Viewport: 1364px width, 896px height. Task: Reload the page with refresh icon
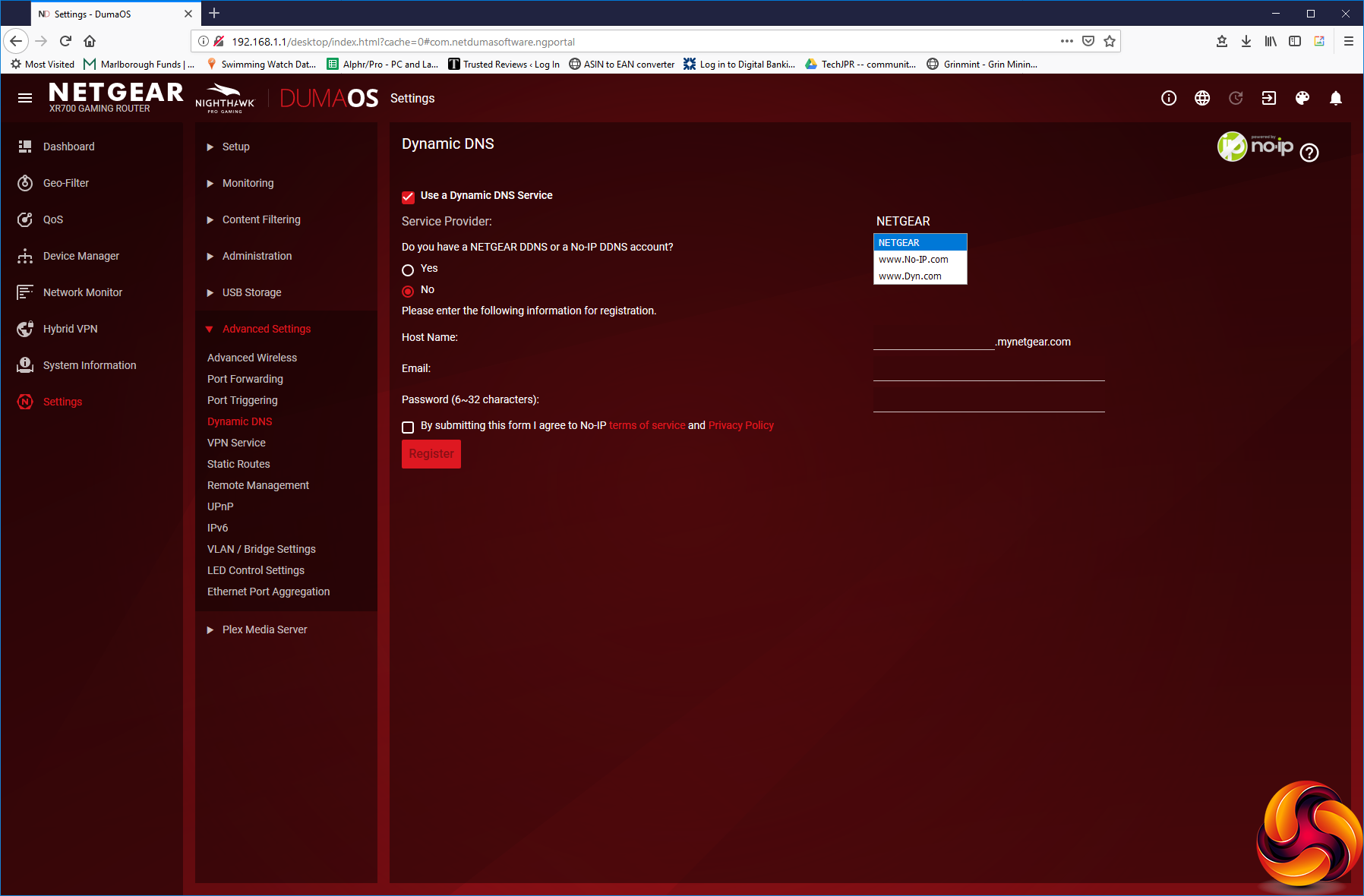pos(65,41)
